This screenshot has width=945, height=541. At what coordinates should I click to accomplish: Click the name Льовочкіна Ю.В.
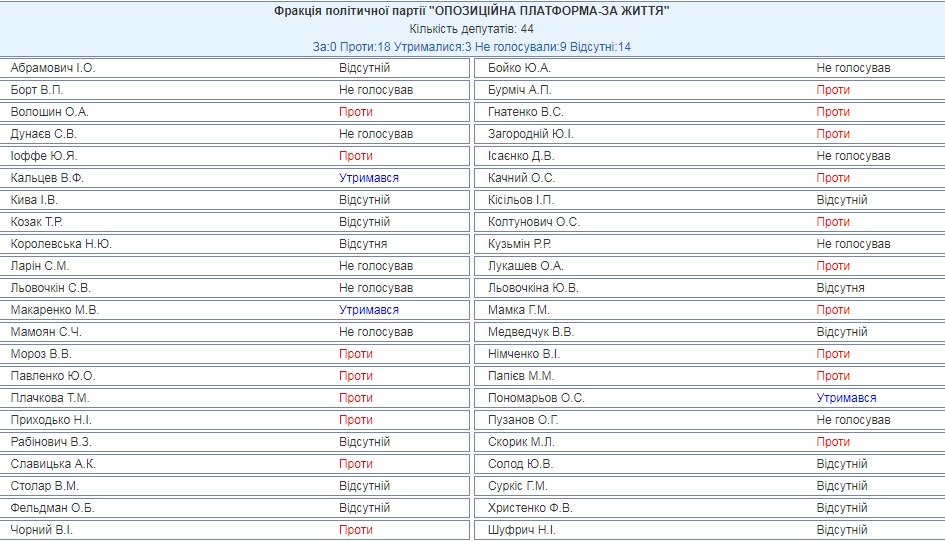pyautogui.click(x=533, y=288)
